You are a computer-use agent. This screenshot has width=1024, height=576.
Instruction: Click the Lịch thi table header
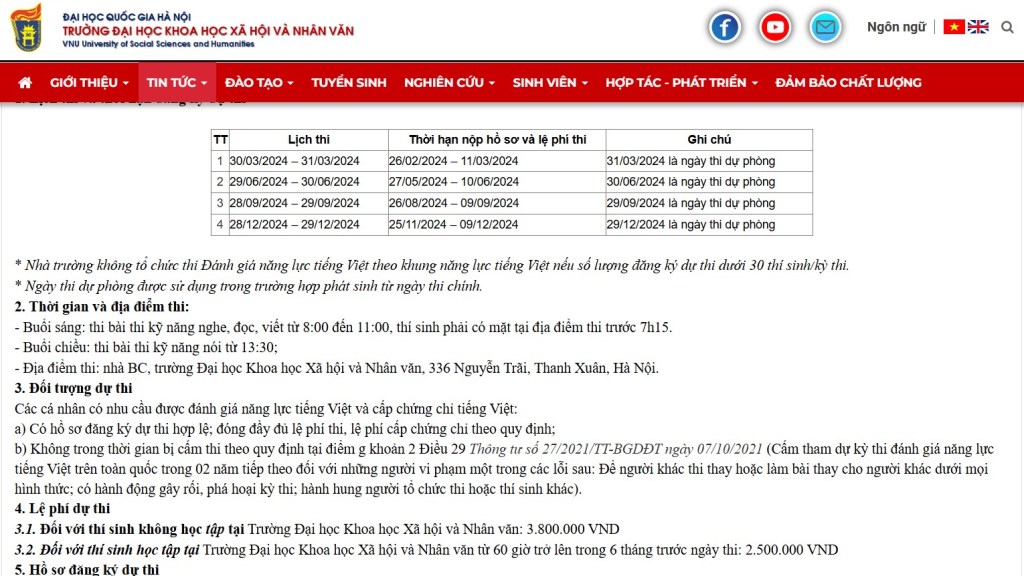click(308, 140)
